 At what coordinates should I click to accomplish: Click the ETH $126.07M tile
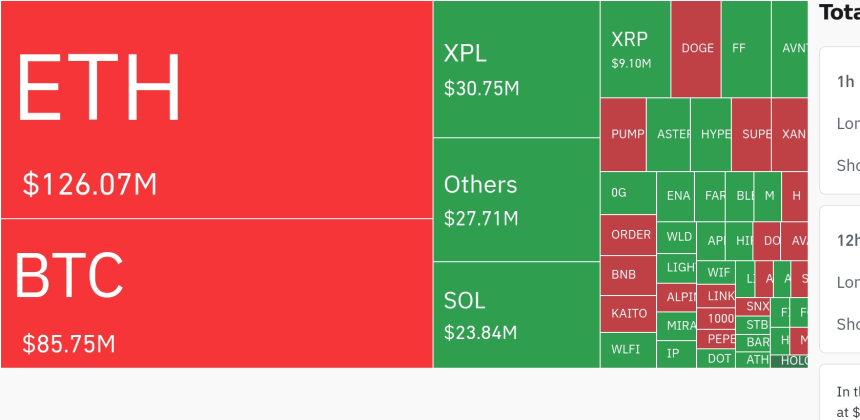[x=216, y=110]
